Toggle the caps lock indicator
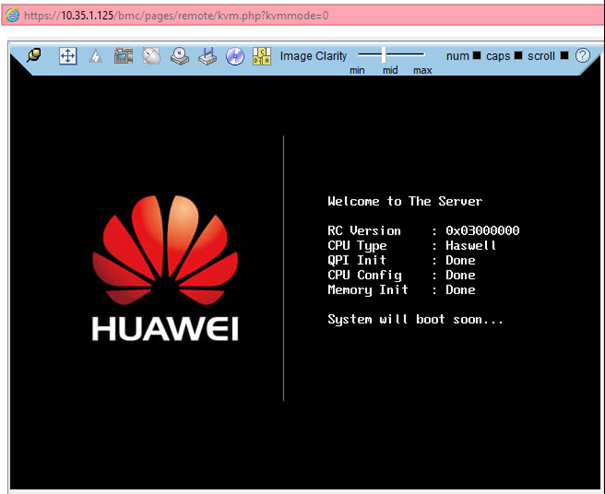 coord(519,56)
